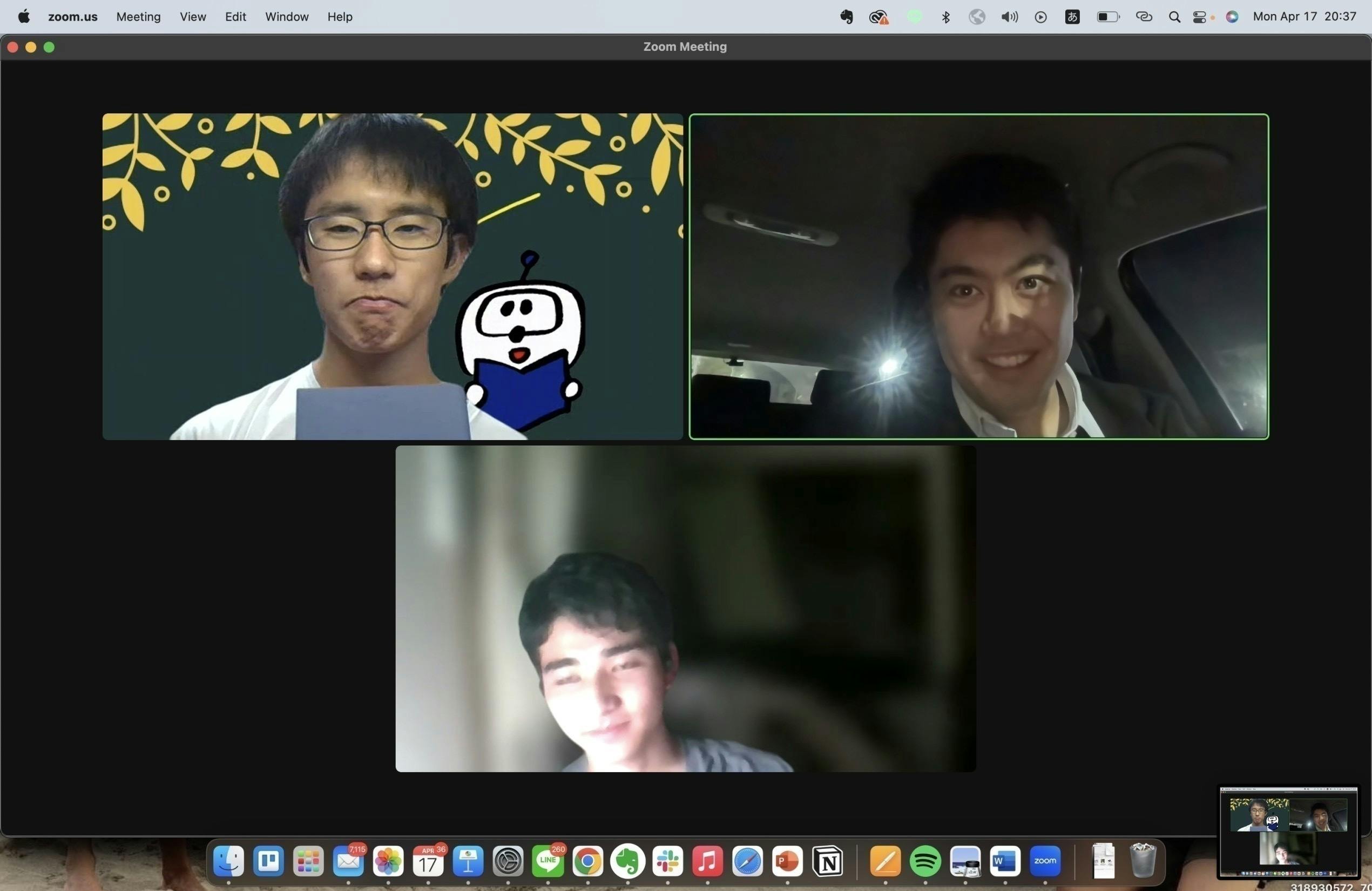1372x891 pixels.
Task: Open the zoom.us application menu
Action: point(73,17)
